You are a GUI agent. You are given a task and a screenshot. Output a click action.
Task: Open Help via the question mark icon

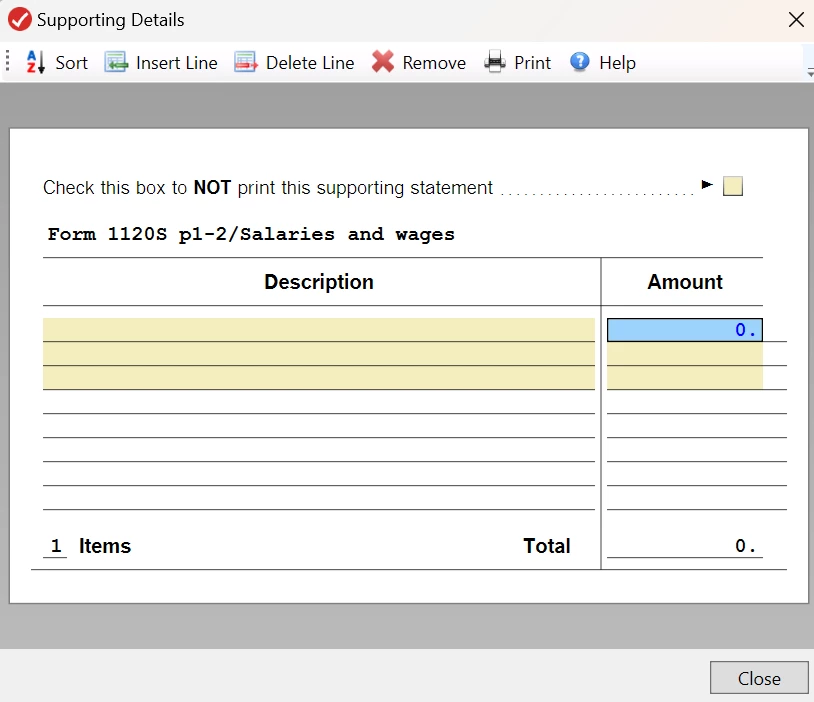[x=580, y=62]
